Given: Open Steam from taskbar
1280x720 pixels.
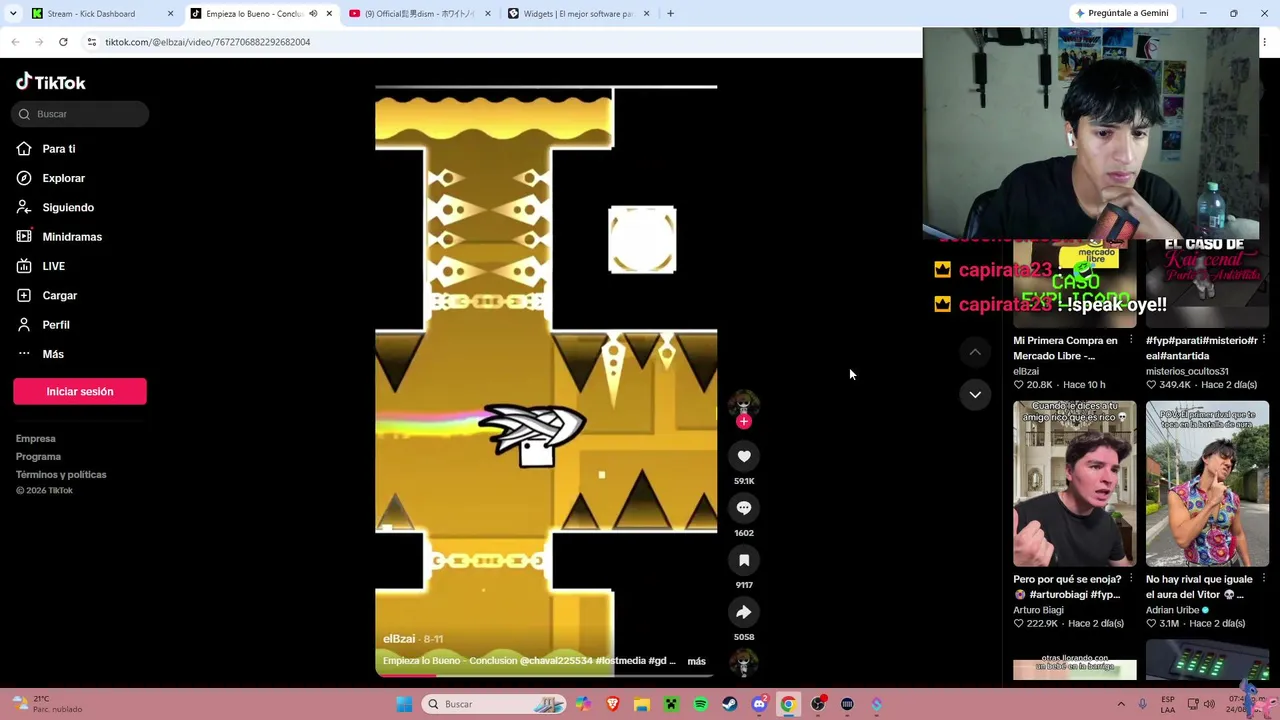Looking at the screenshot, I should [x=729, y=704].
